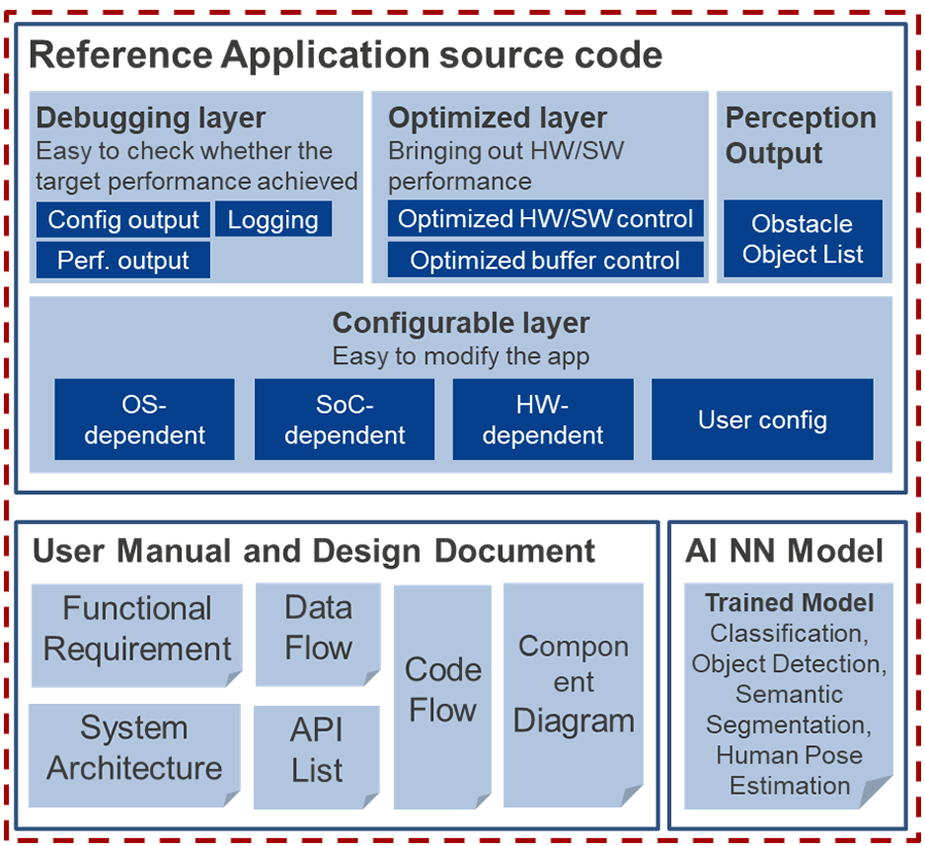The height and width of the screenshot is (846, 925).
Task: Click the User config block
Action: 762,419
